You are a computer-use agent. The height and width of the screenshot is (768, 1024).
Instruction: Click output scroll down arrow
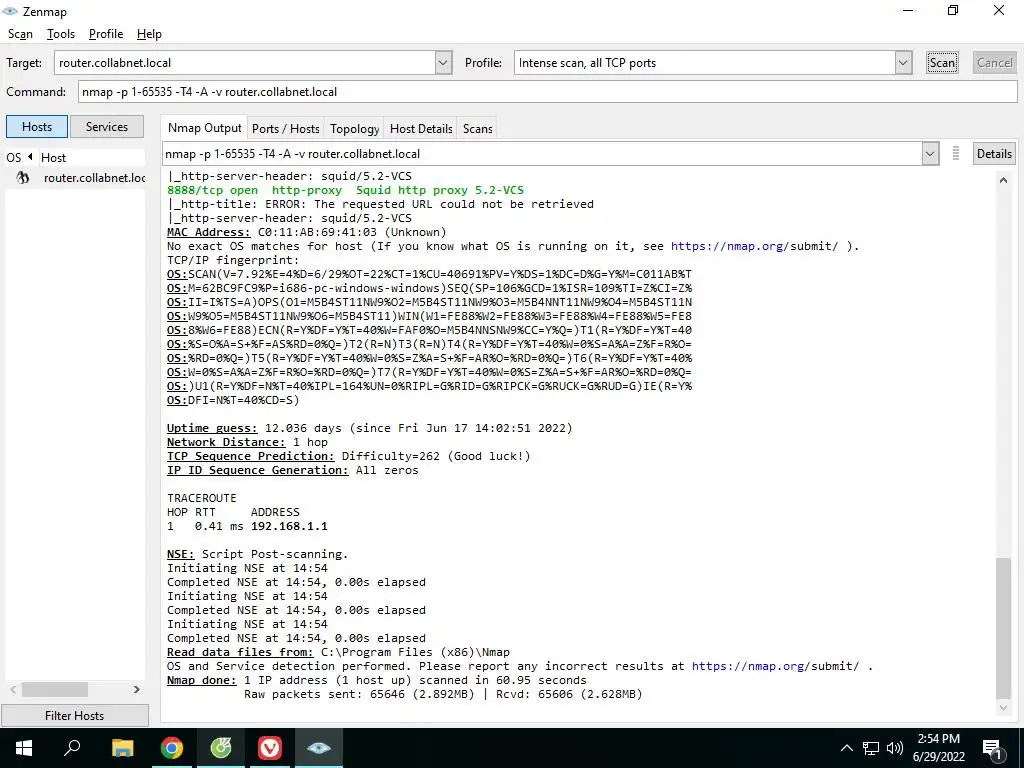coord(1004,708)
